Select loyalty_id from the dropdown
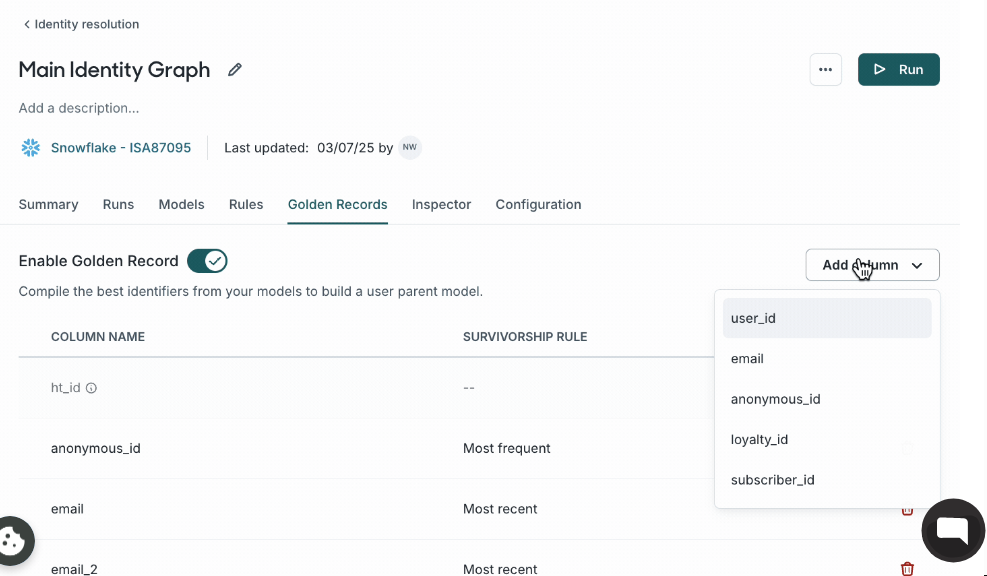Viewport: 987px width, 576px height. (x=826, y=439)
